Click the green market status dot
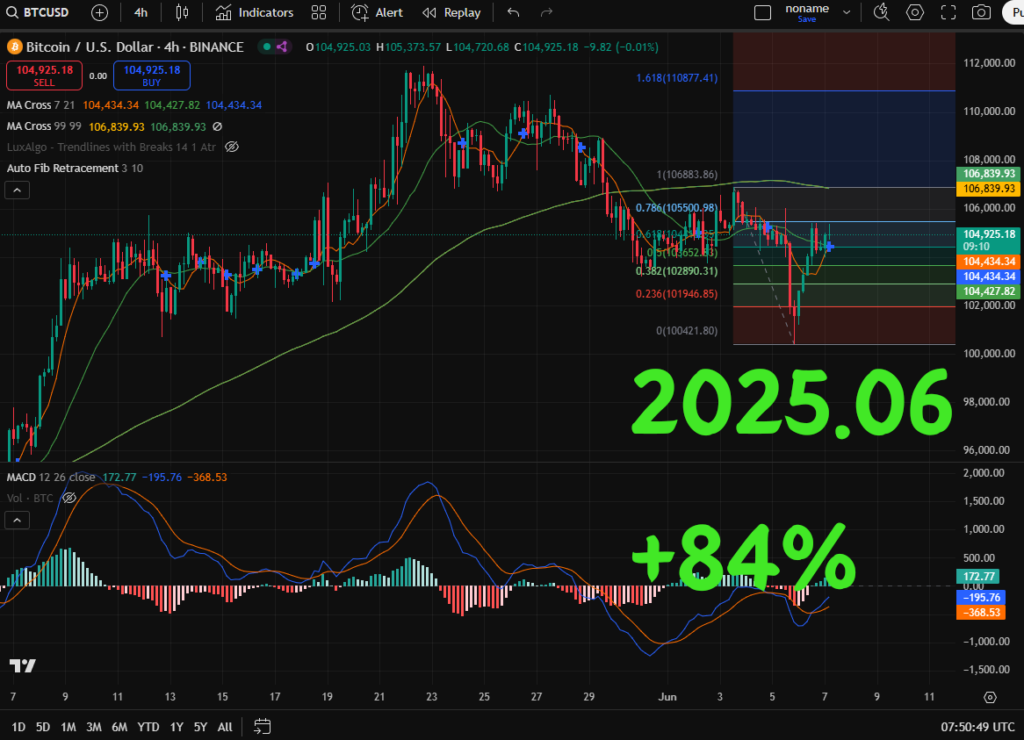1024x740 pixels. [x=266, y=47]
